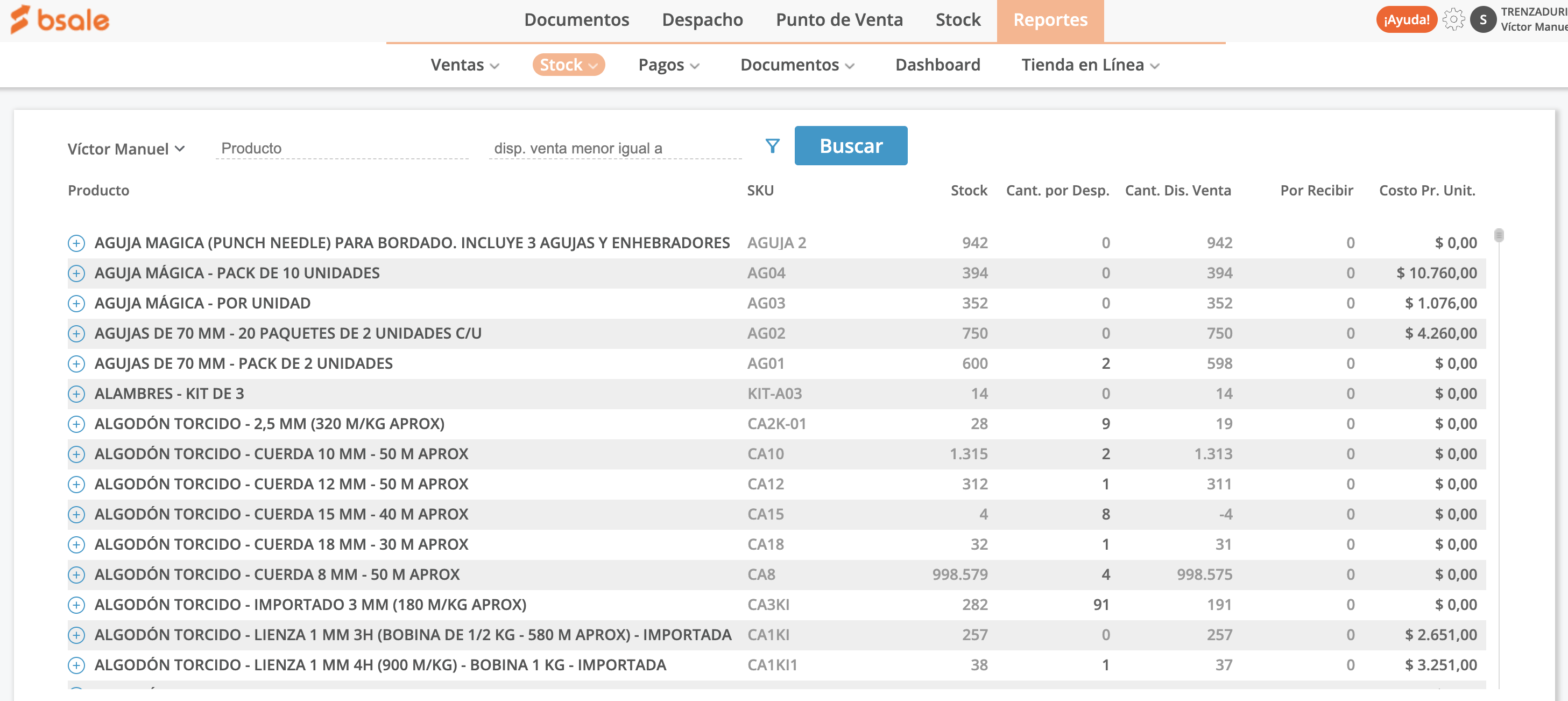Click the Buscar button
Image resolution: width=1568 pixels, height=701 pixels.
pos(850,145)
